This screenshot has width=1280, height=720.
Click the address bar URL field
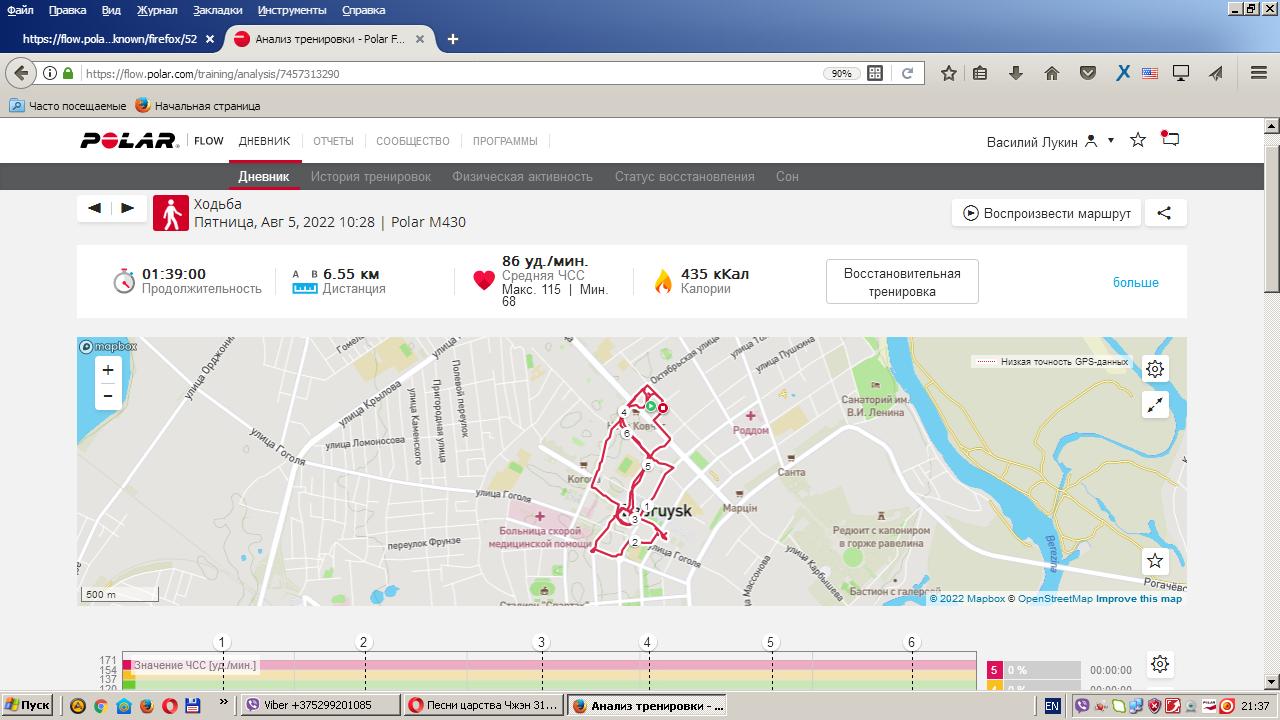(x=450, y=73)
